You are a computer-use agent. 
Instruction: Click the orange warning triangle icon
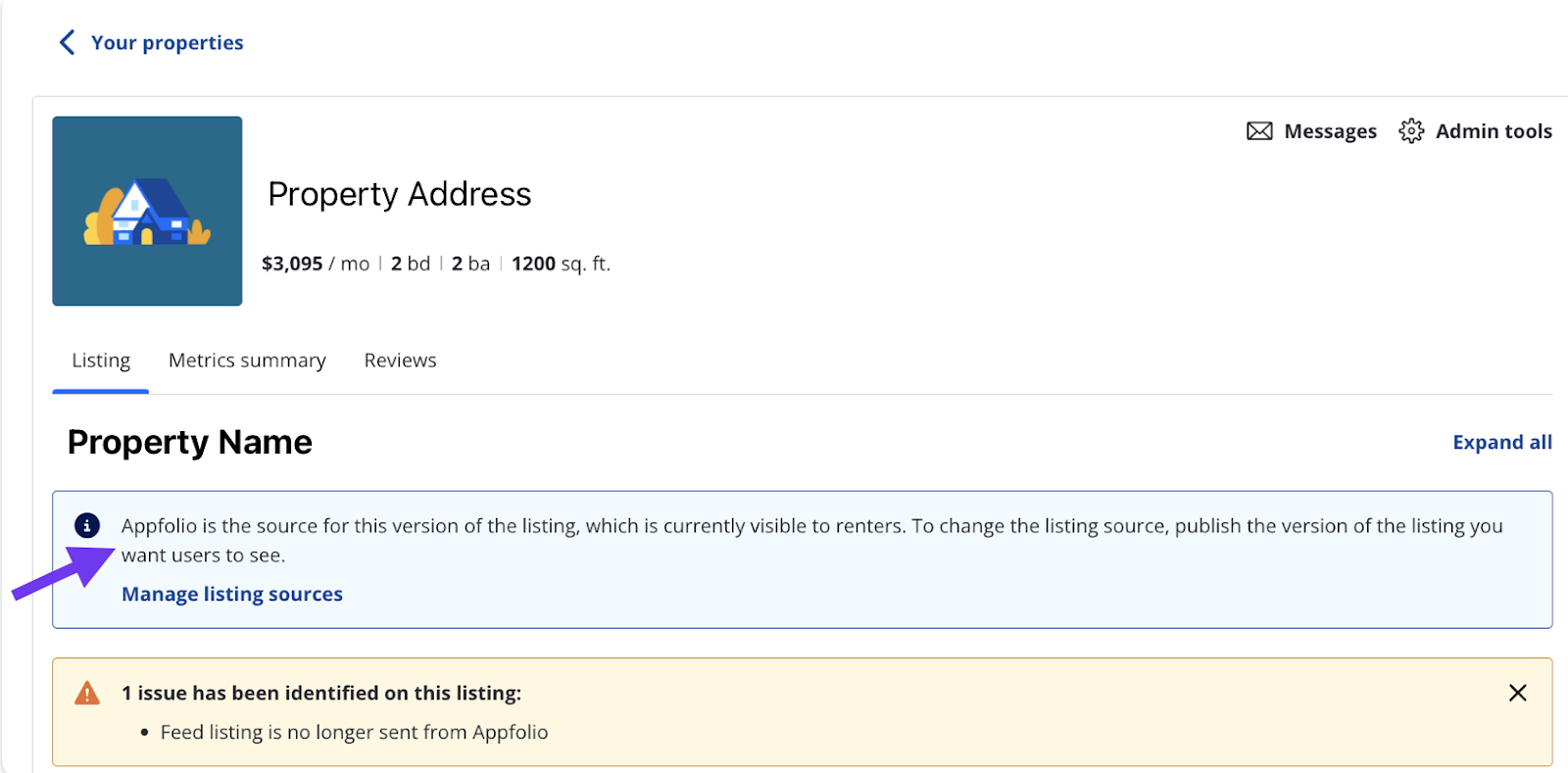(87, 694)
